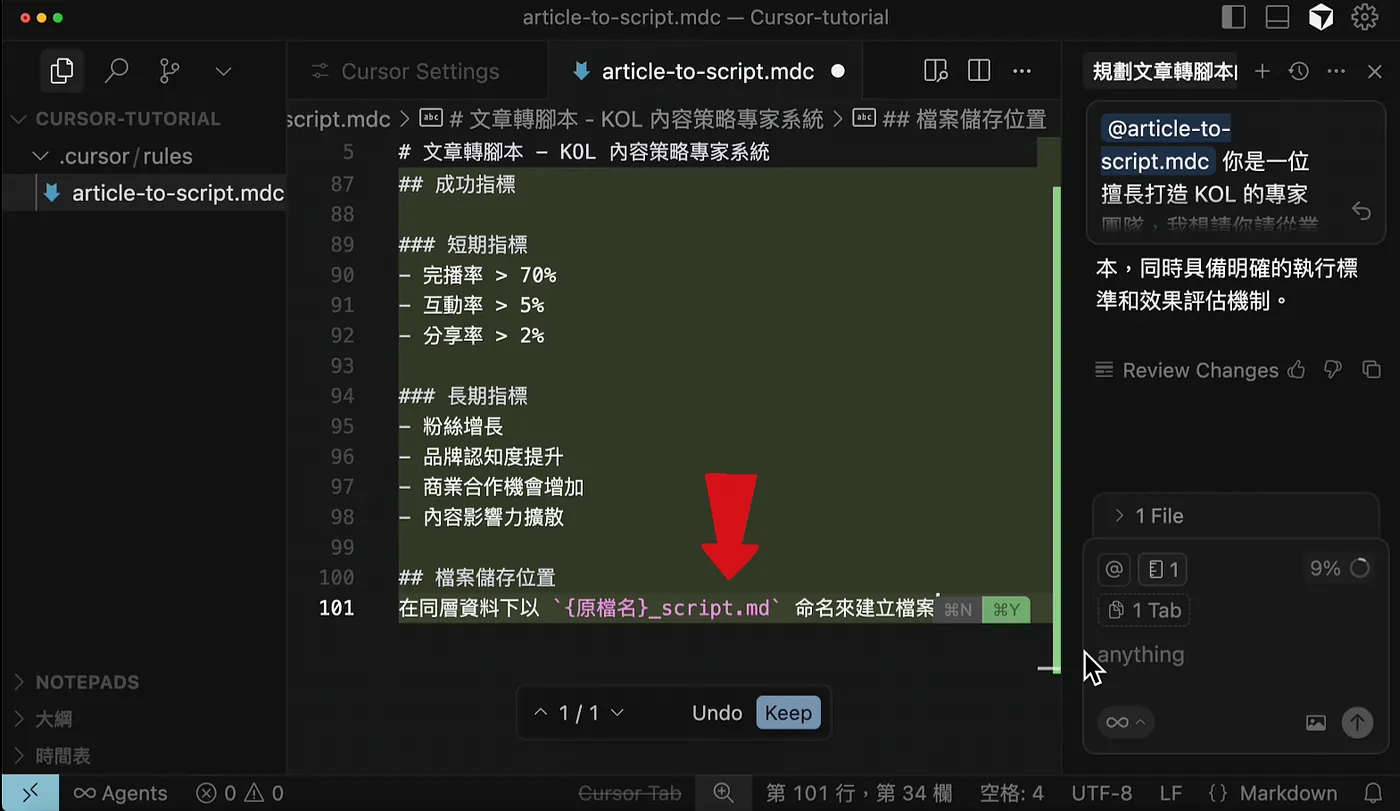Image resolution: width=1400 pixels, height=811 pixels.
Task: Restore checkpoint arrow in chat message
Action: [1361, 210]
